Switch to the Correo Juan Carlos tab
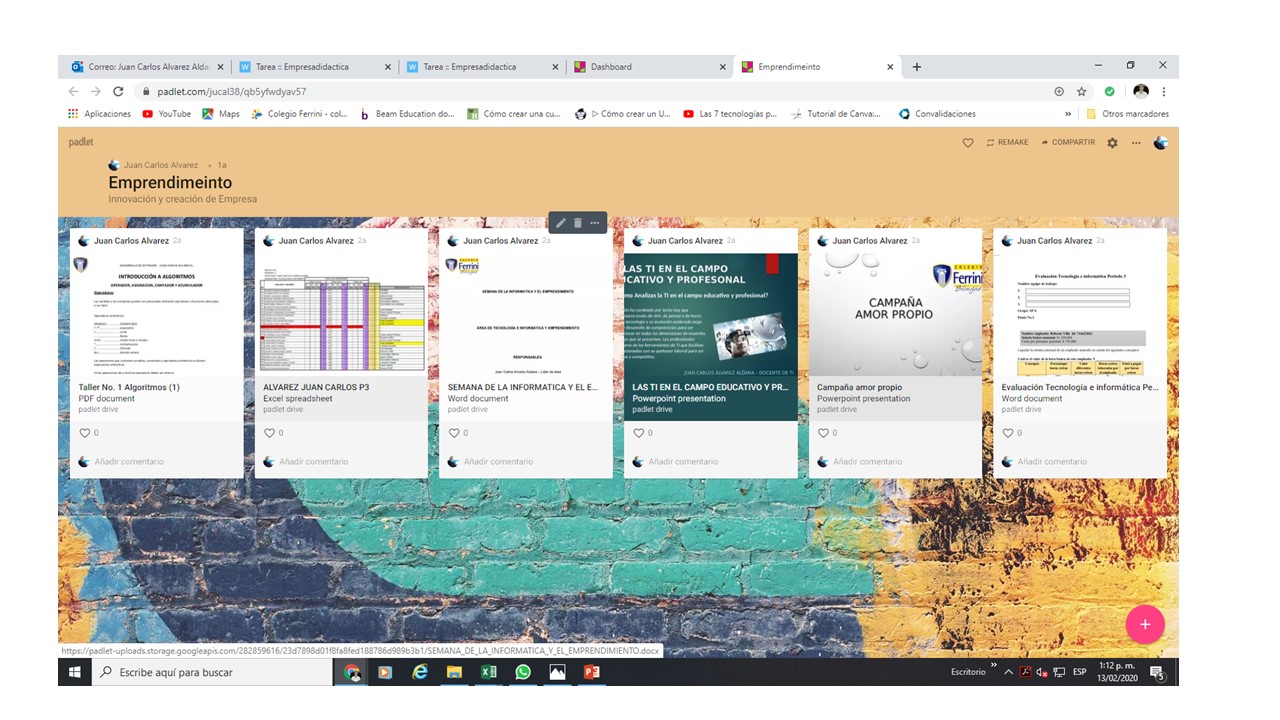The height and width of the screenshot is (720, 1280). [148, 67]
